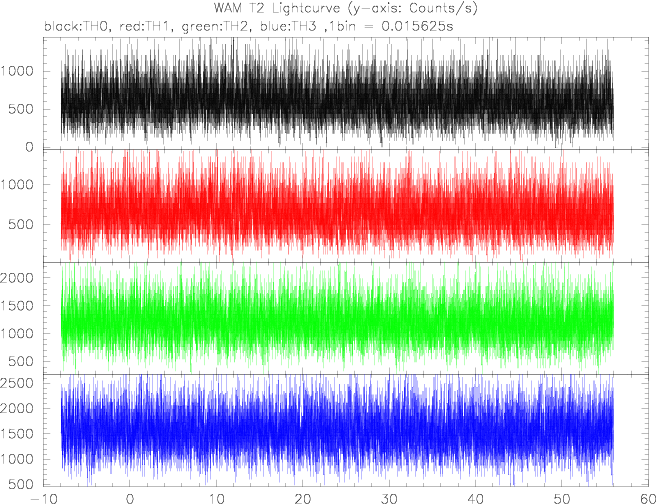This screenshot has width=657, height=504.
Task: Select the legend text 'black:TH0'
Action: (x=78, y=27)
